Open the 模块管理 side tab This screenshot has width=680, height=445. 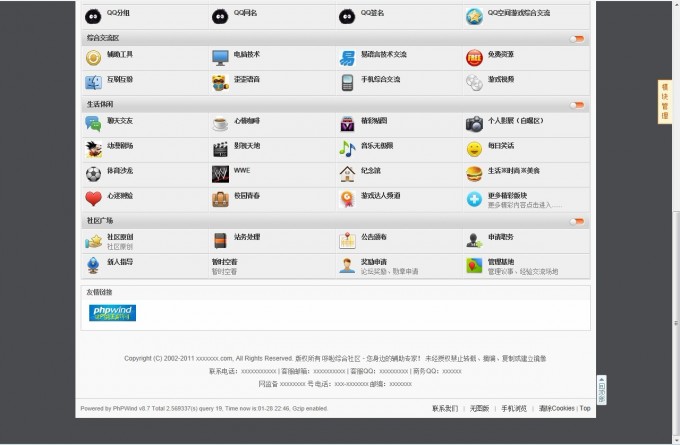664,102
